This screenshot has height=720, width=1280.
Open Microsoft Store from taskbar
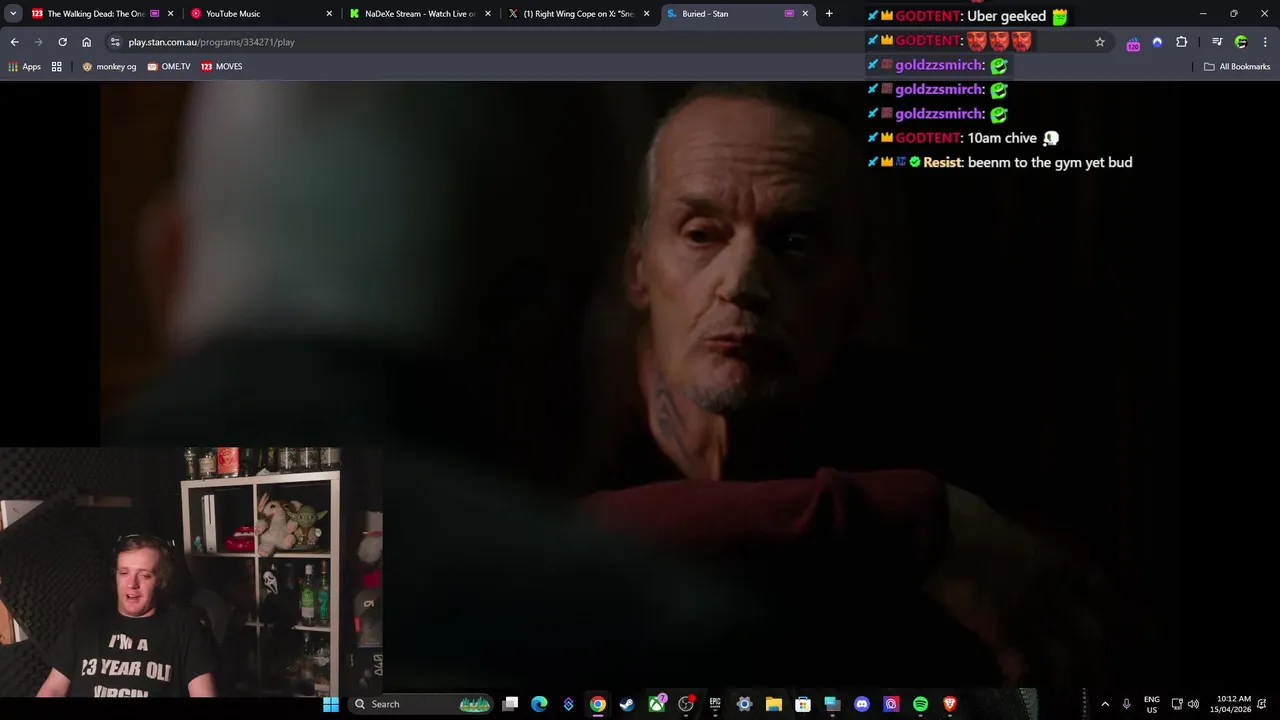point(803,704)
